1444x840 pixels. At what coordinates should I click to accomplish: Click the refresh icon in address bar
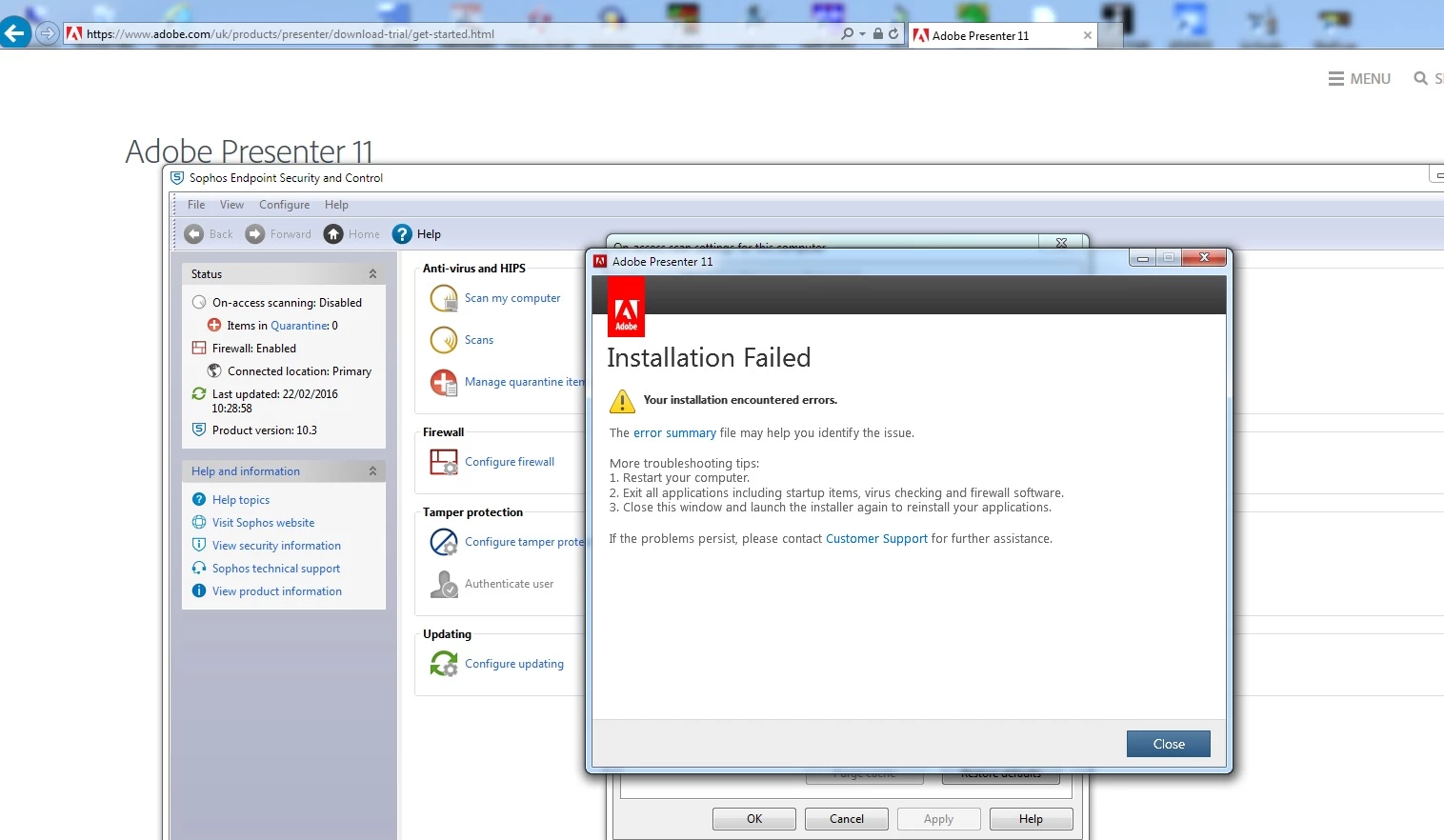pyautogui.click(x=893, y=33)
